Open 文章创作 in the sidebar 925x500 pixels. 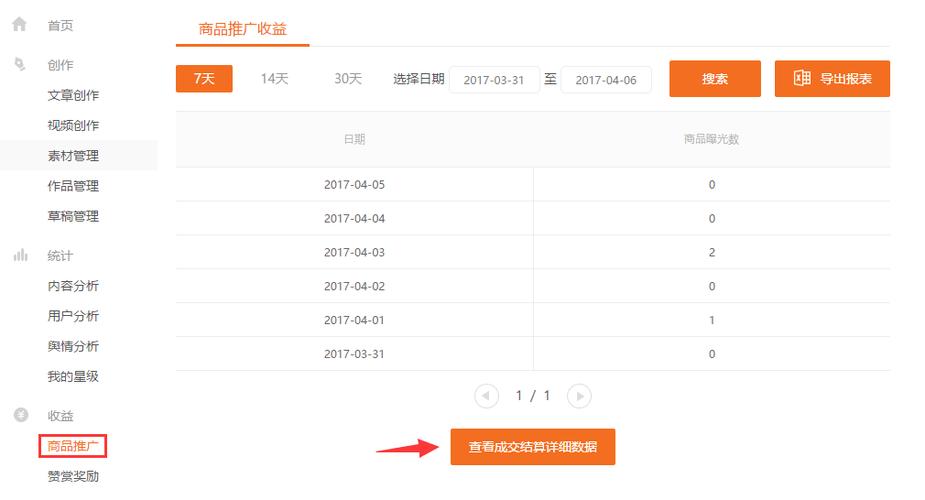(73, 95)
